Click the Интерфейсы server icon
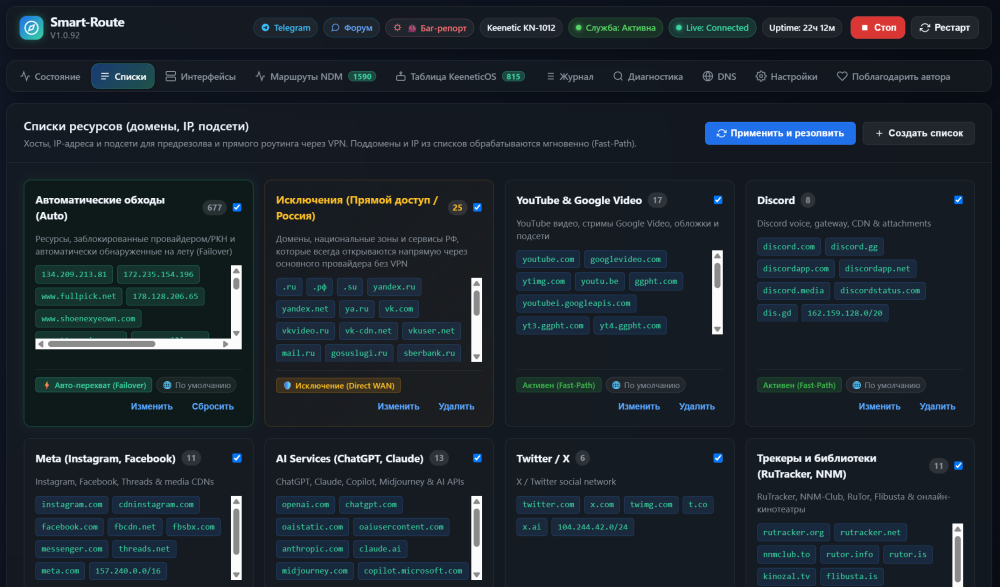The width and height of the screenshot is (1000, 587). click(x=170, y=77)
